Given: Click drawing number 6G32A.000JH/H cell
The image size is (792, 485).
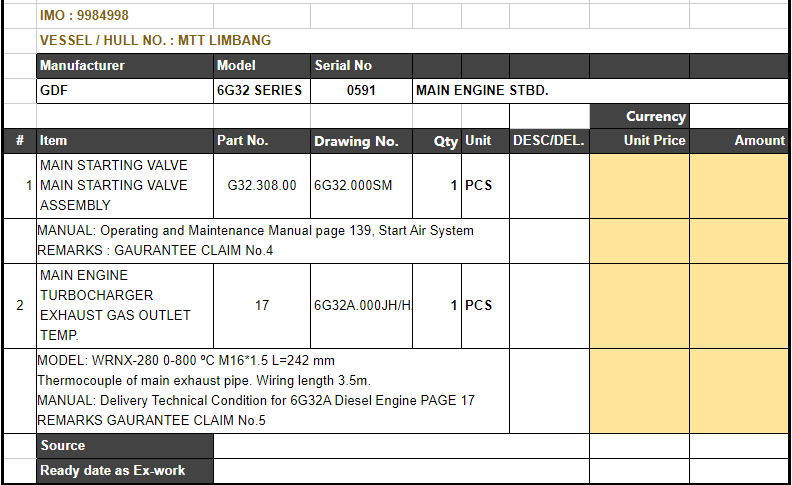Looking at the screenshot, I should [x=360, y=305].
